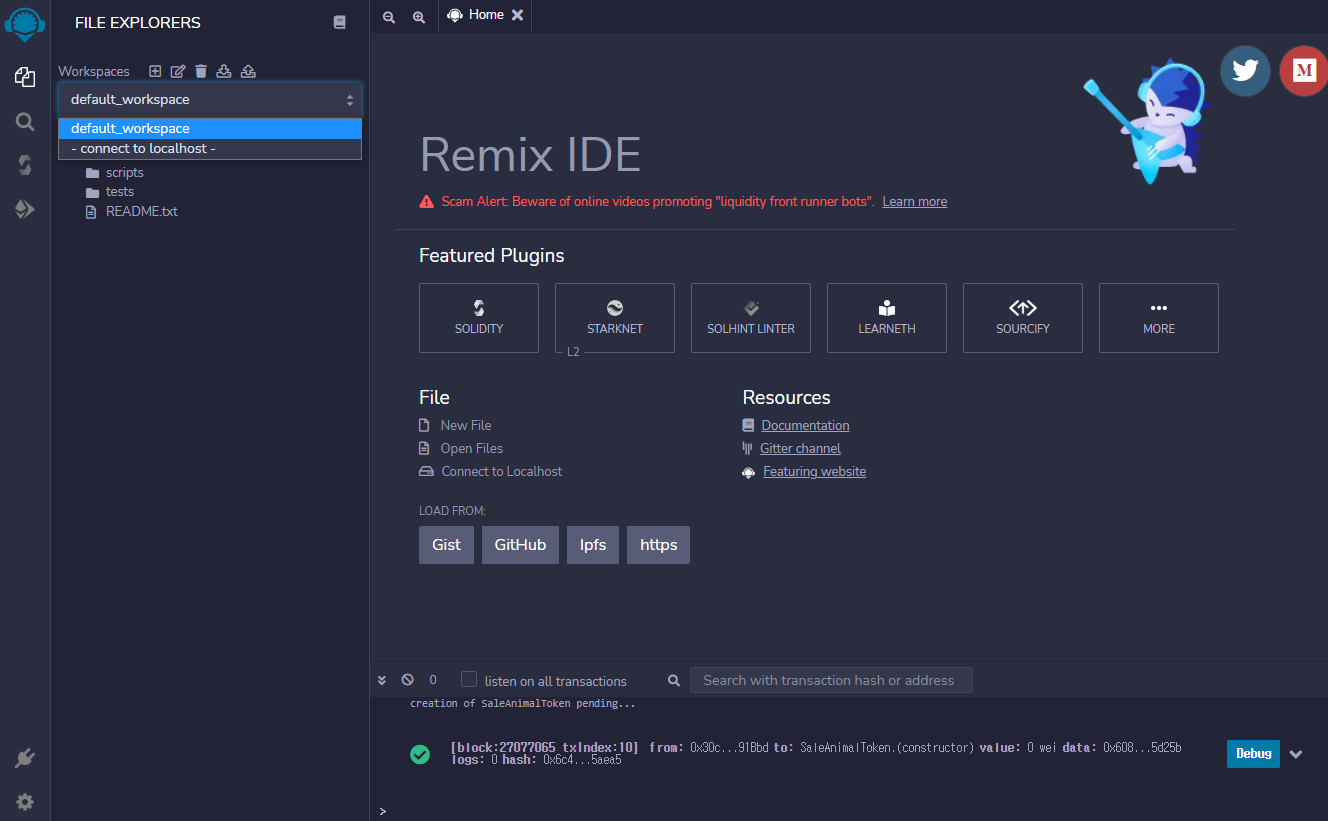Click the Remix mascot image

pyautogui.click(x=1147, y=121)
